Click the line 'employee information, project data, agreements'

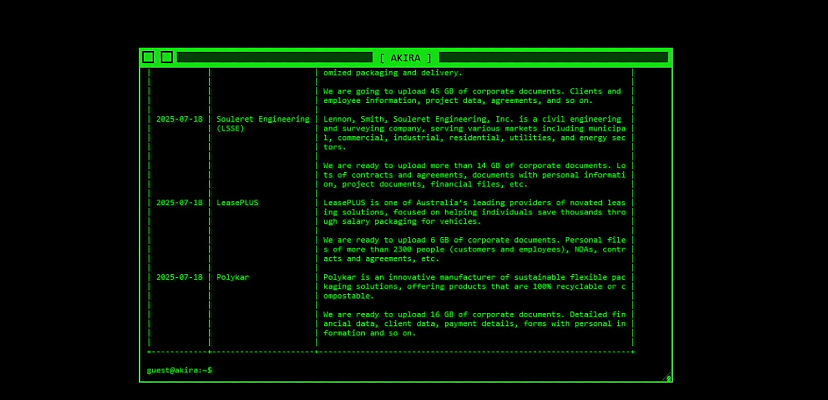pyautogui.click(x=458, y=100)
